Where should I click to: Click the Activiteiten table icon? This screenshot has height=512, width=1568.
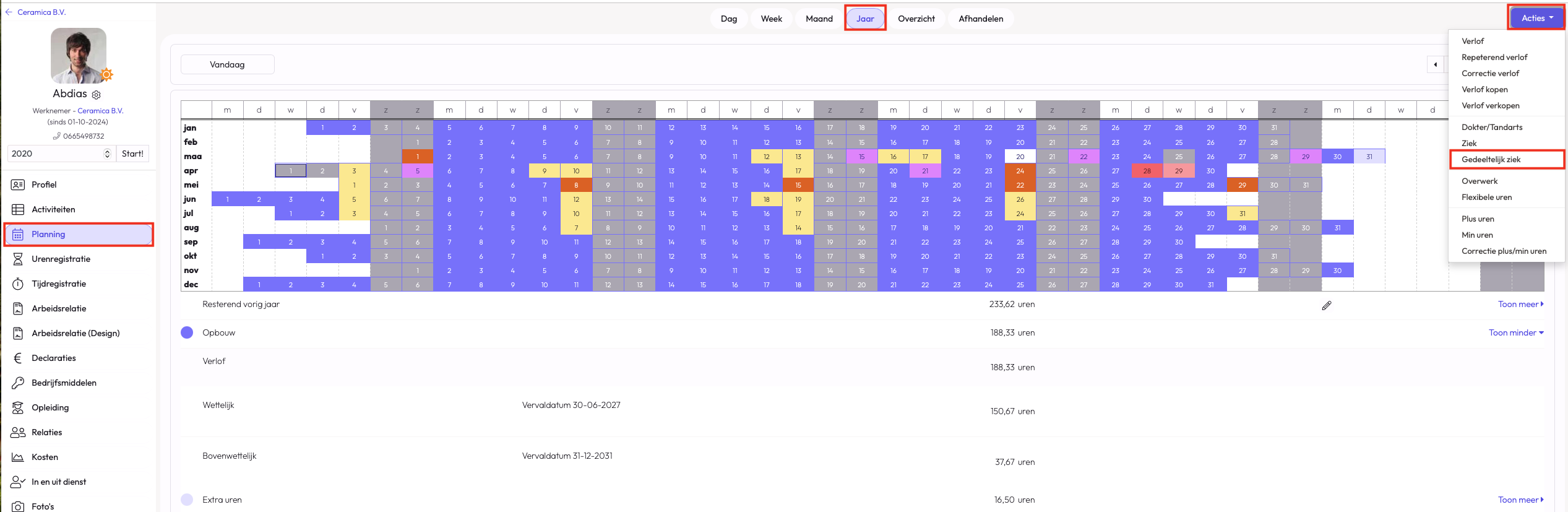click(18, 209)
